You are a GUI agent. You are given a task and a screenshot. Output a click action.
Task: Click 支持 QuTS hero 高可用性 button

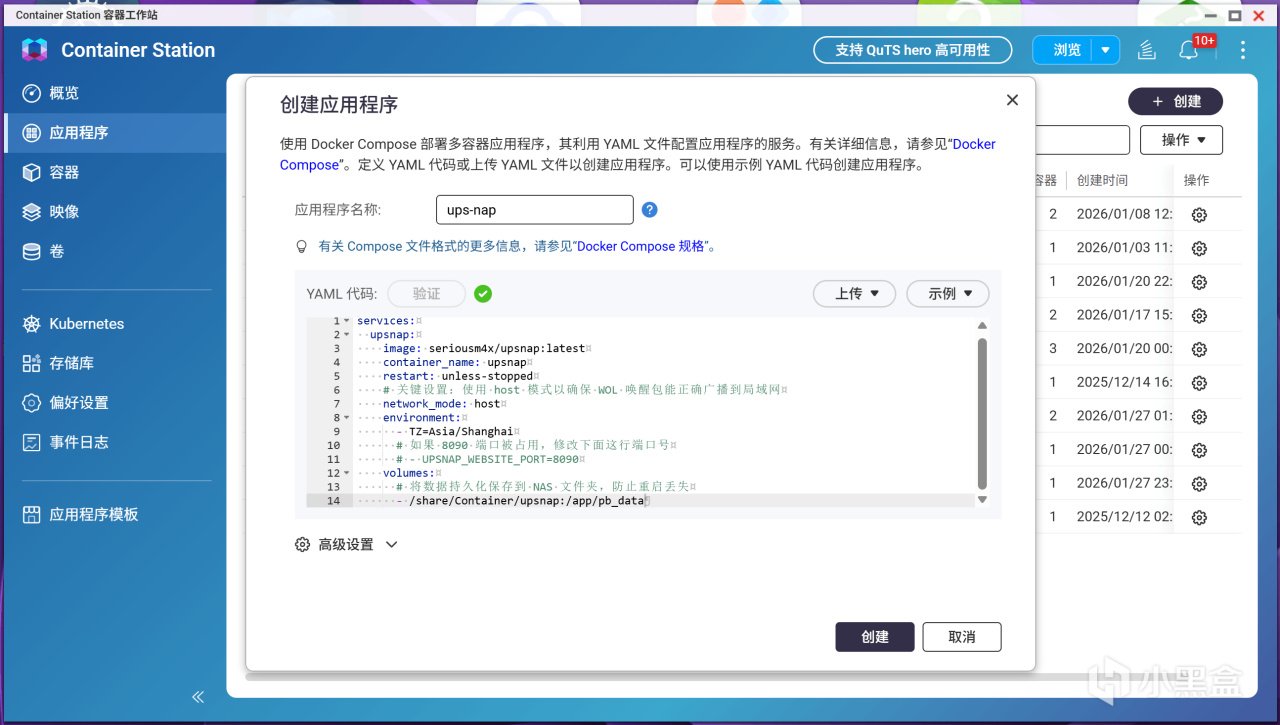912,50
